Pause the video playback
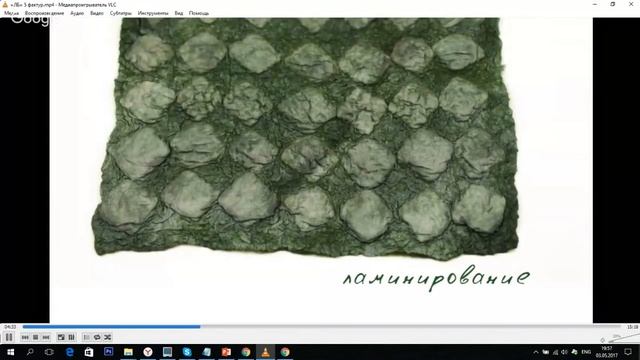Viewport: 640px width, 360px height. (x=9, y=337)
